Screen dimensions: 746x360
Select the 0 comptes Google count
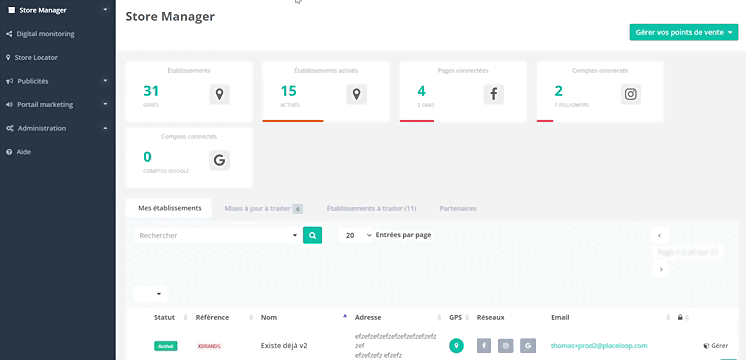(147, 157)
